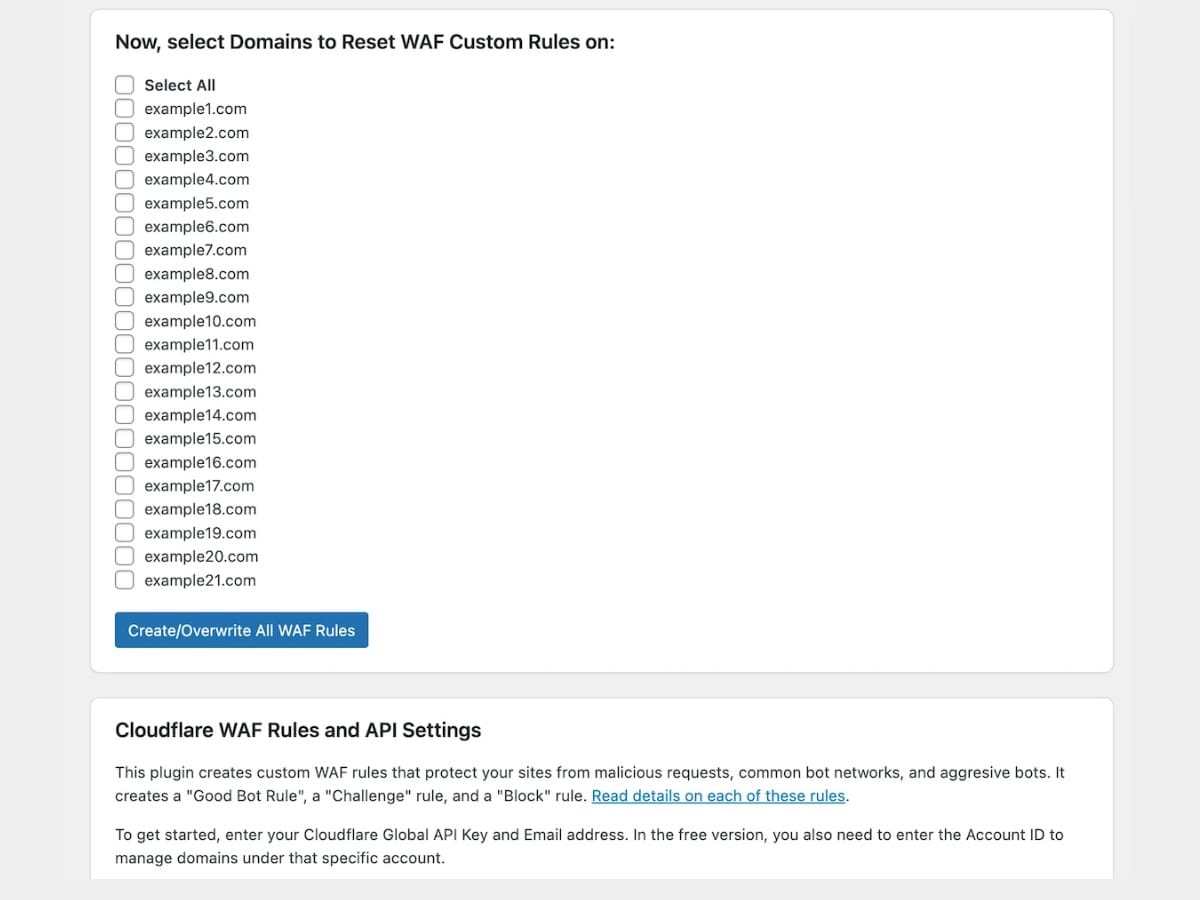Tick the checkbox beside example12.com
1200x900 pixels.
pos(124,368)
